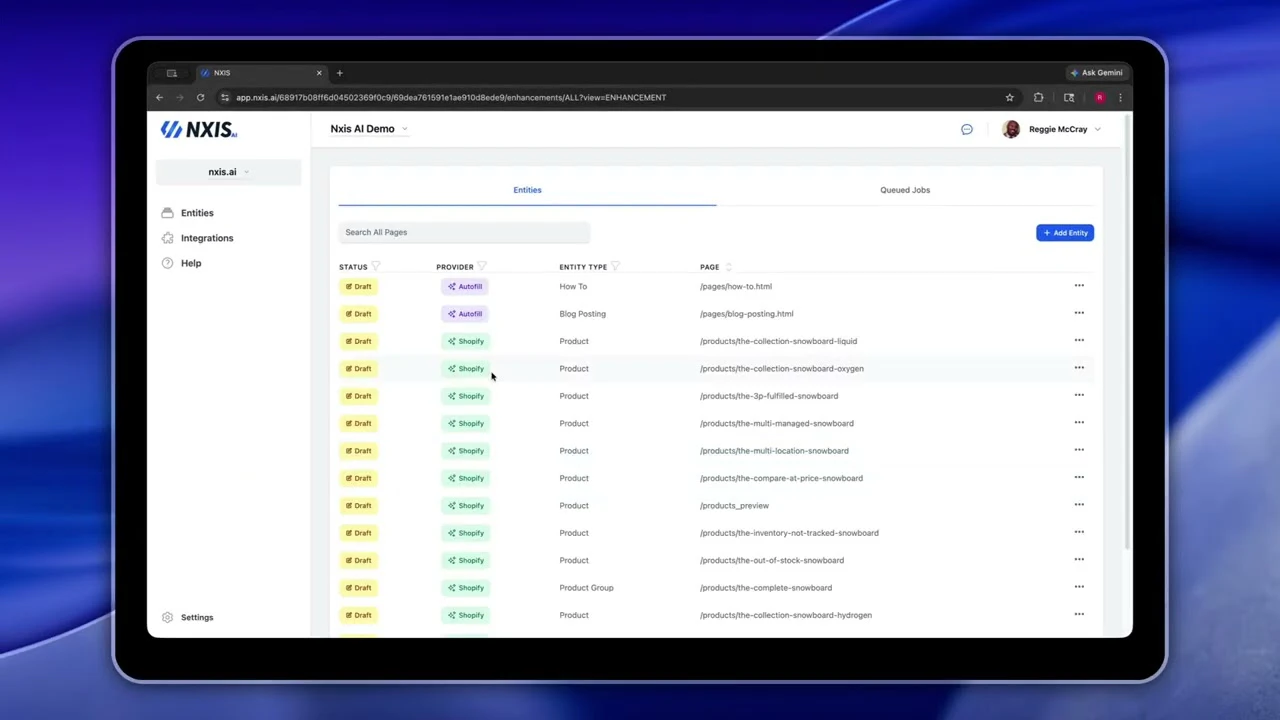
Task: Switch to the Entities tab
Action: 527,190
